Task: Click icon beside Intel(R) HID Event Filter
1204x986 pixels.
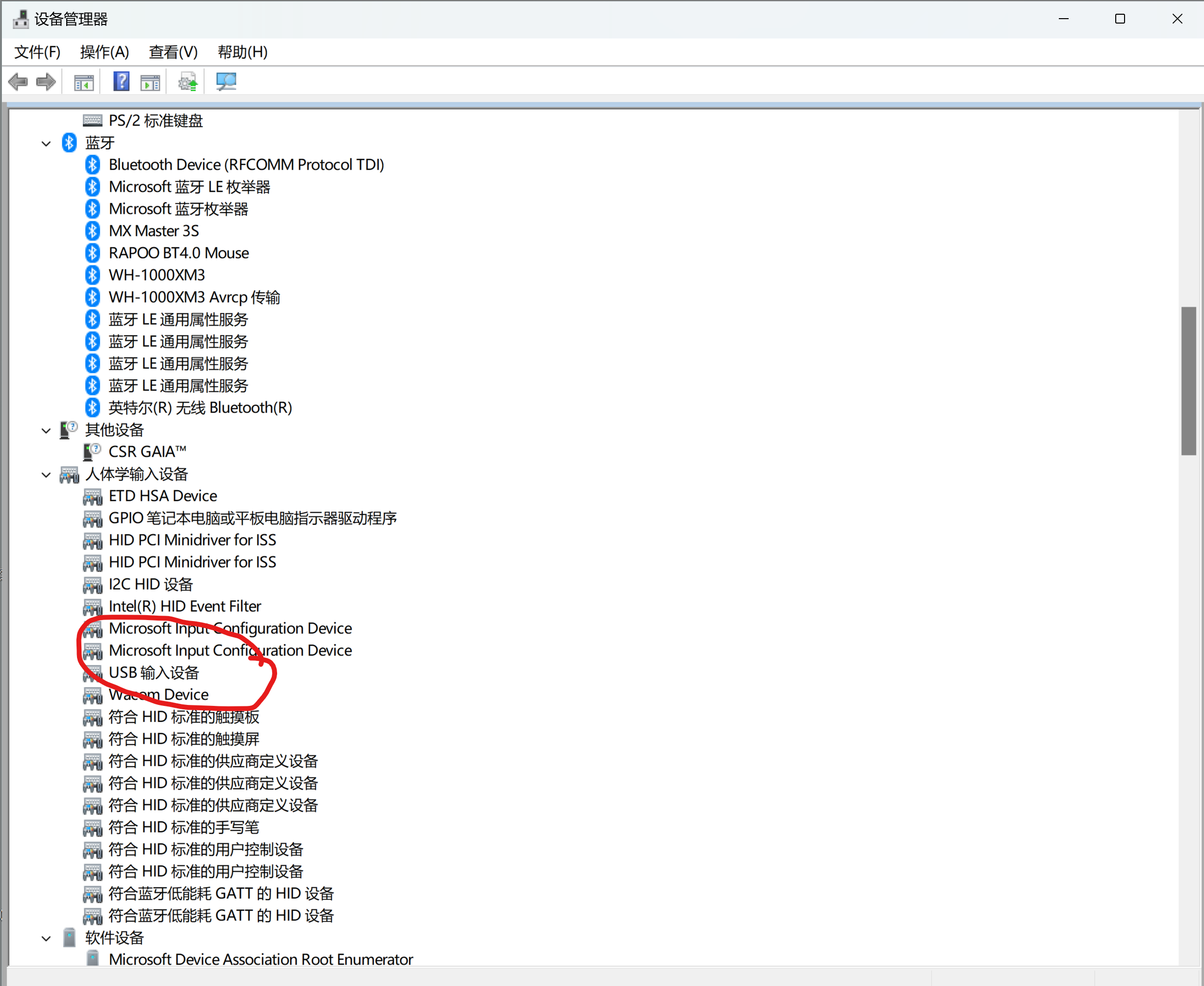Action: point(93,607)
